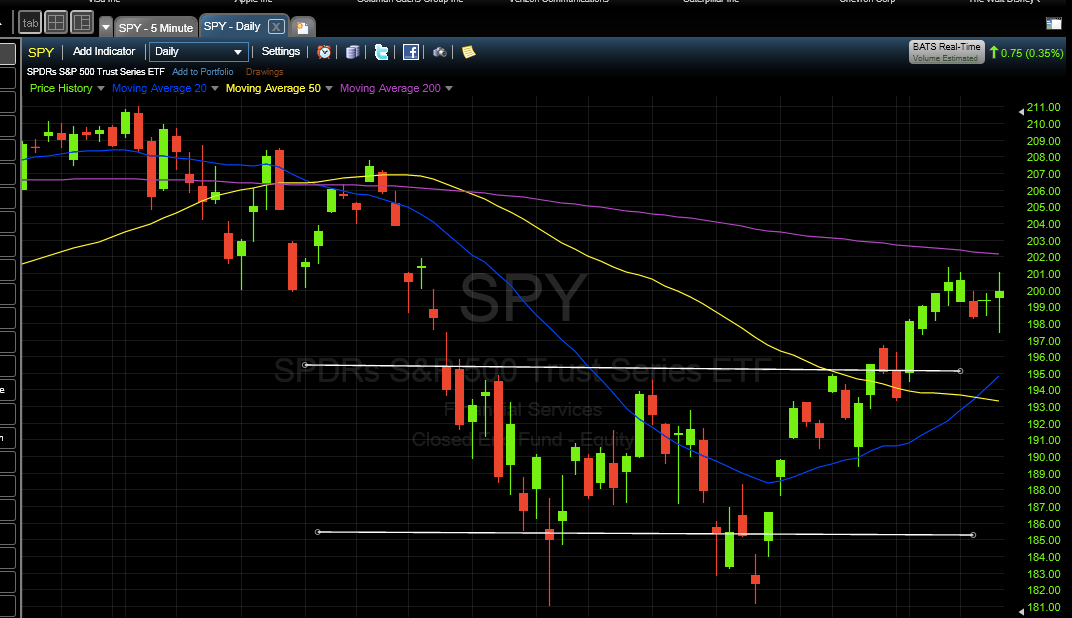
Task: Add a sticky note to the chart
Action: point(468,52)
